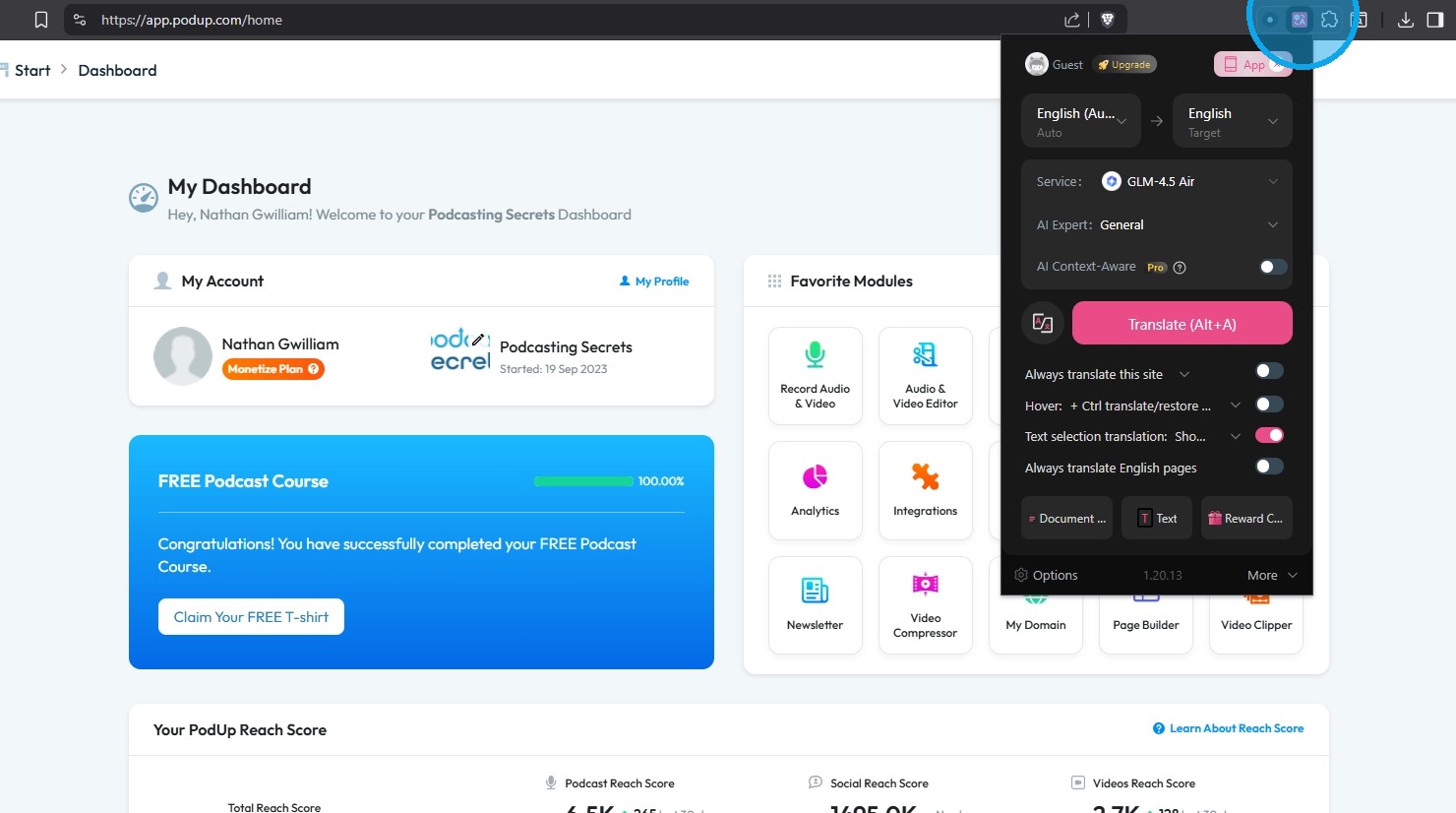Click the version number 1.20.13

coord(1163,575)
